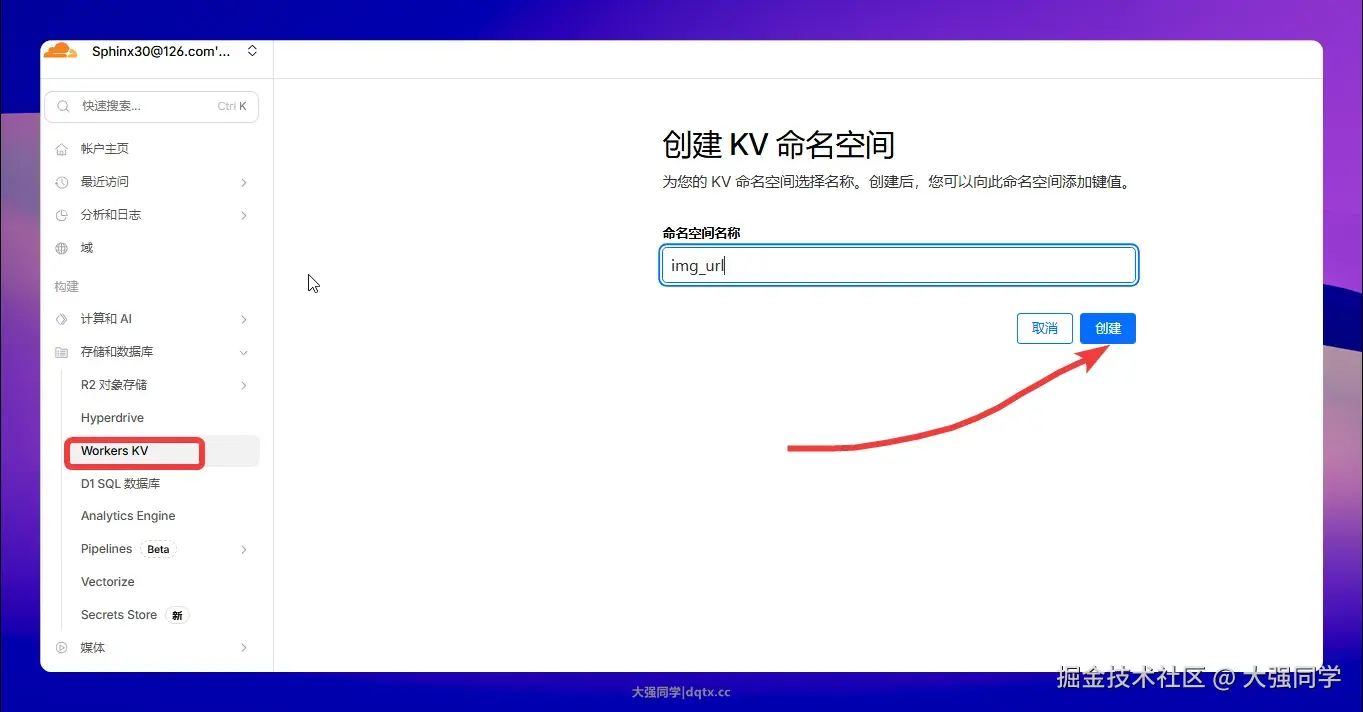Click the Ctrl K shortcut hint
1363x712 pixels.
coord(232,106)
